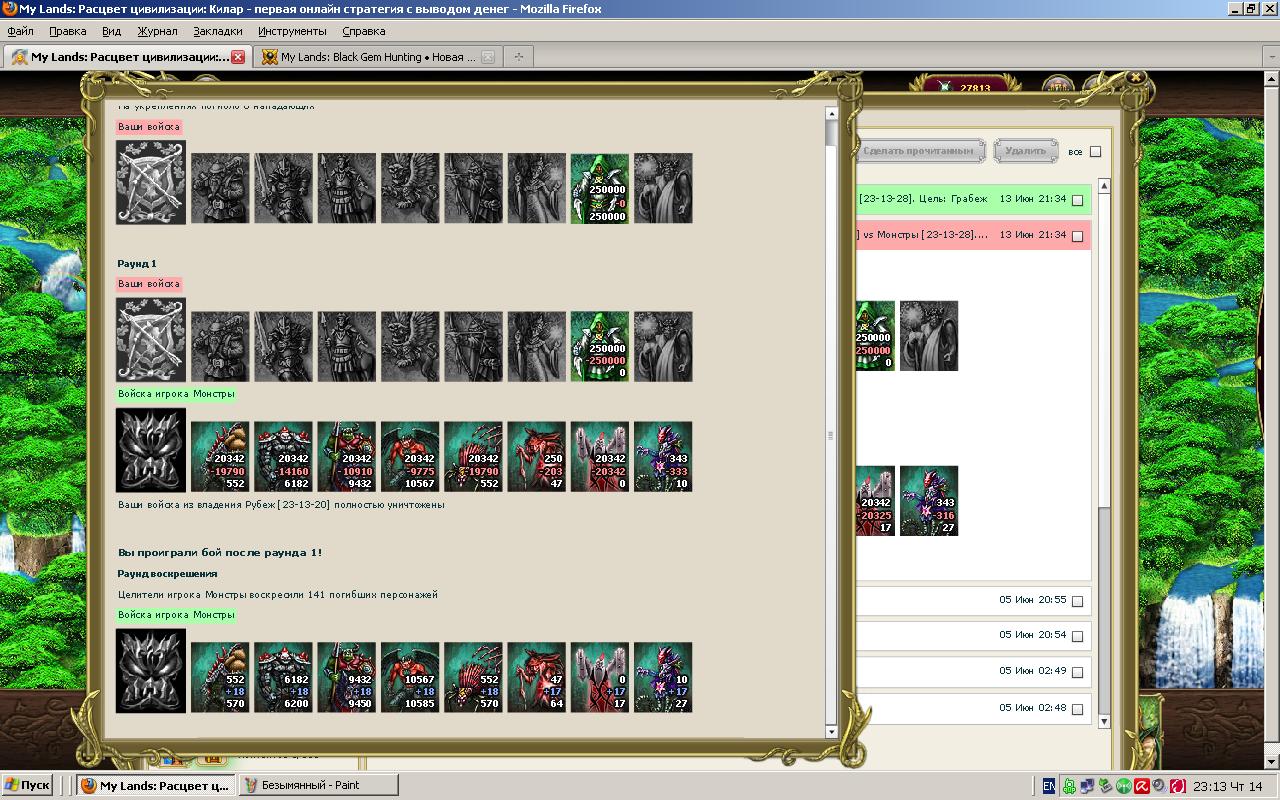
Task: Click Round 1 monster unit with 6182 survivors
Action: point(283,456)
